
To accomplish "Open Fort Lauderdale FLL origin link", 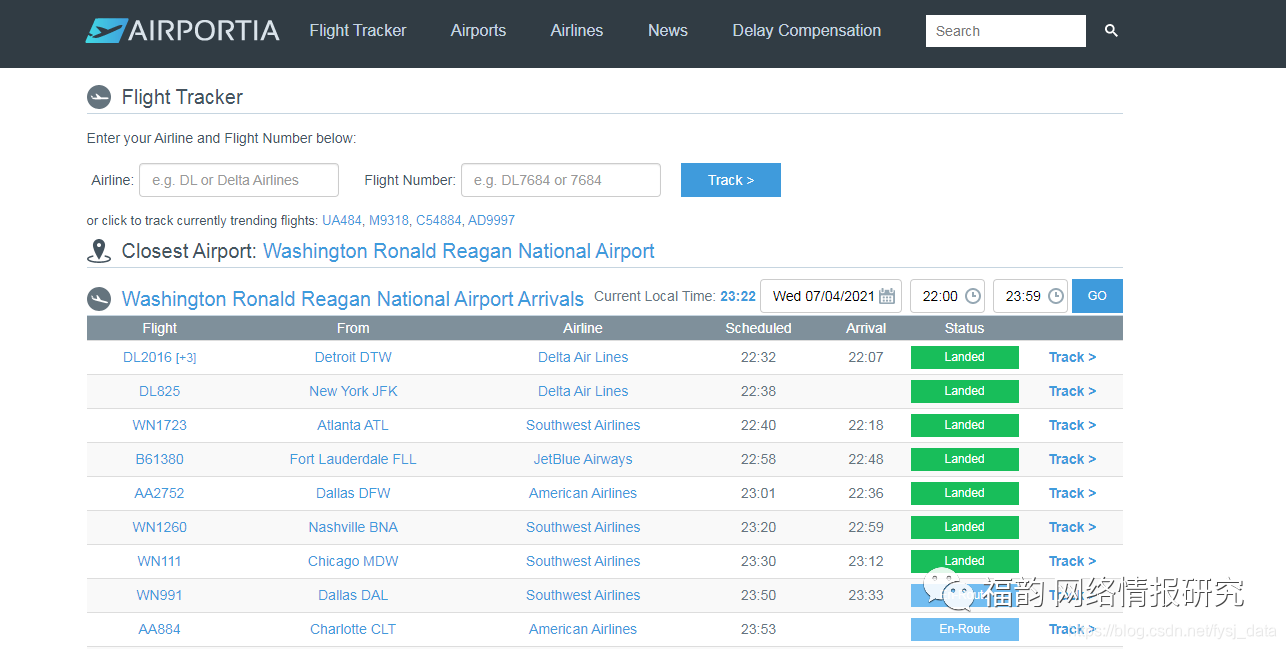I will [353, 459].
